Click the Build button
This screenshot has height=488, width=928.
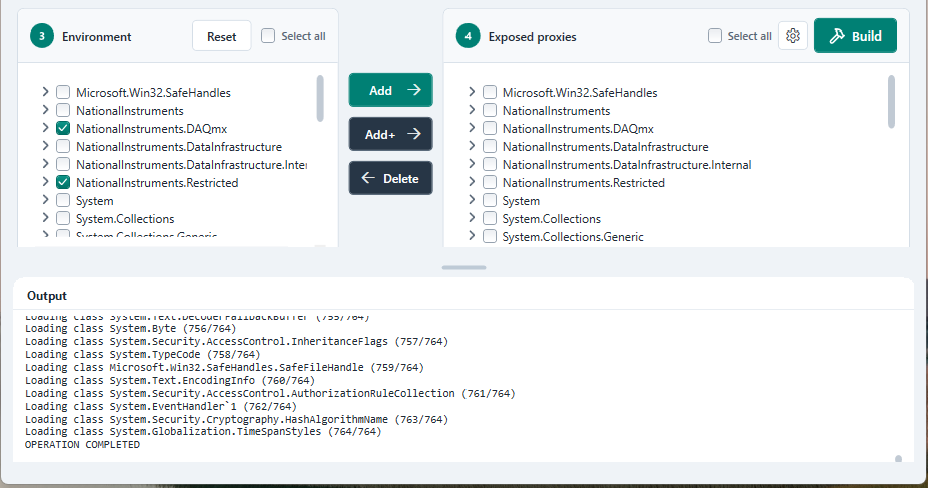pyautogui.click(x=855, y=36)
